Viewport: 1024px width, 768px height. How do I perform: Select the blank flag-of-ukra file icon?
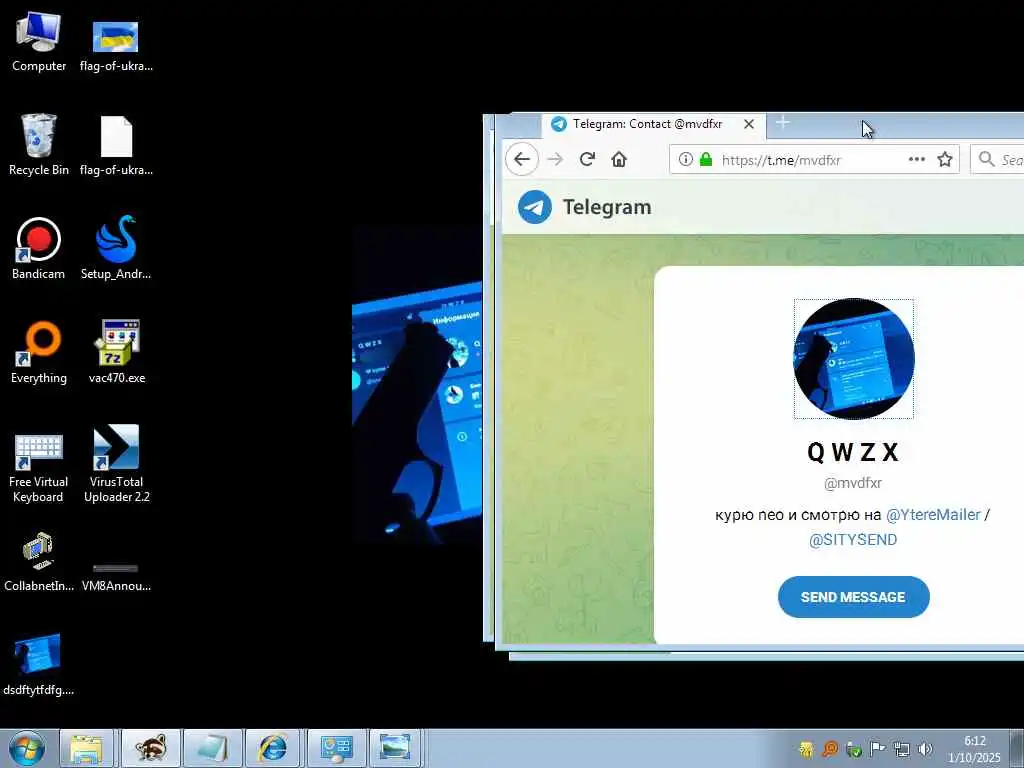point(116,146)
